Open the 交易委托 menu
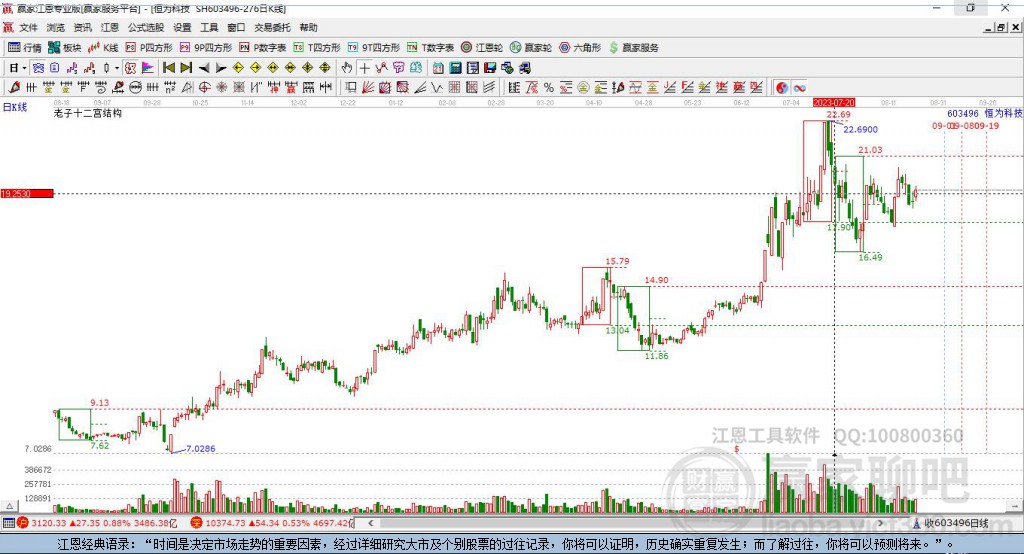Viewport: 1024px width, 554px height. coord(272,27)
